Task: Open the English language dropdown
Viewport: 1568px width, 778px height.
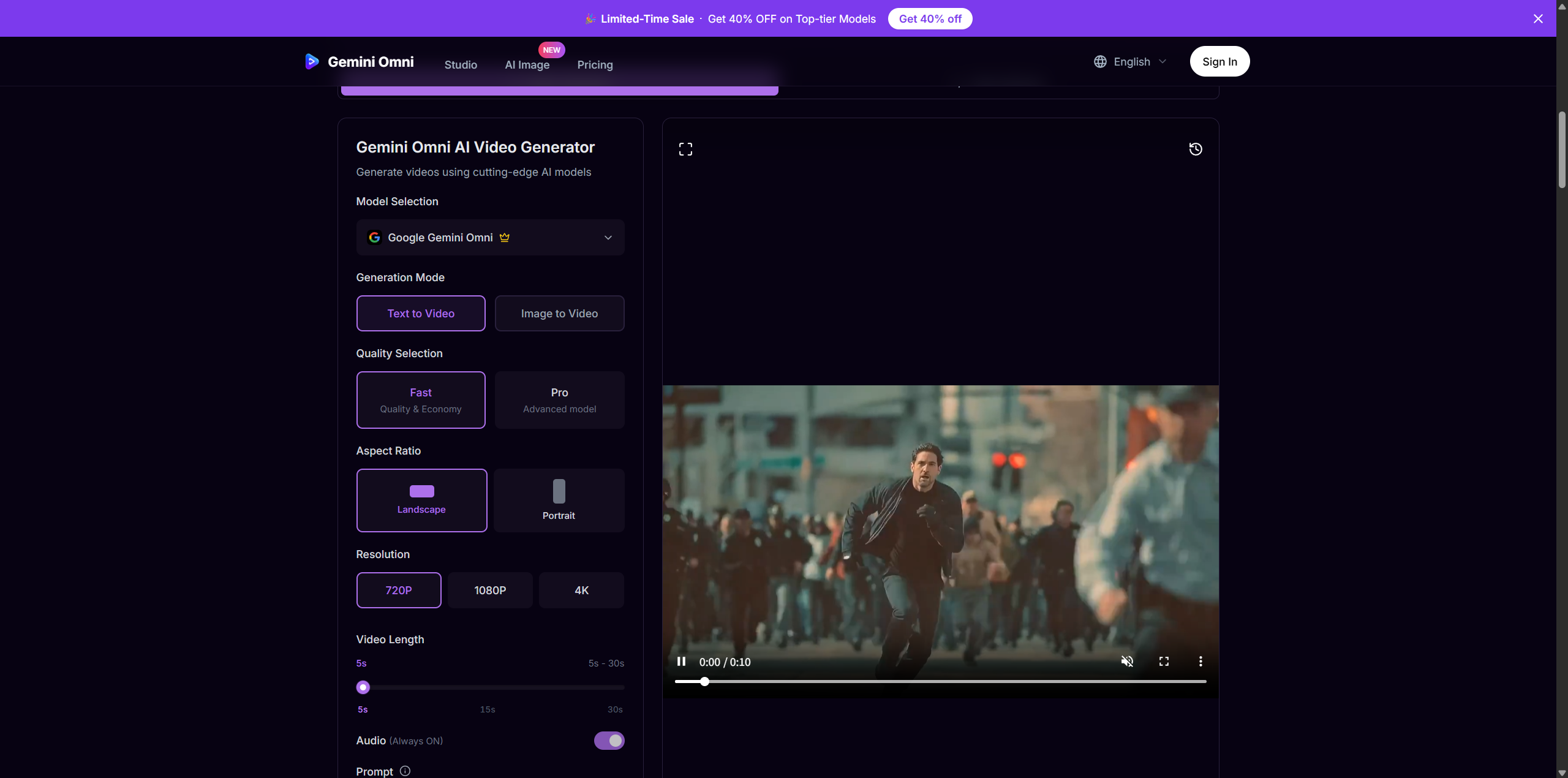Action: click(x=1131, y=62)
